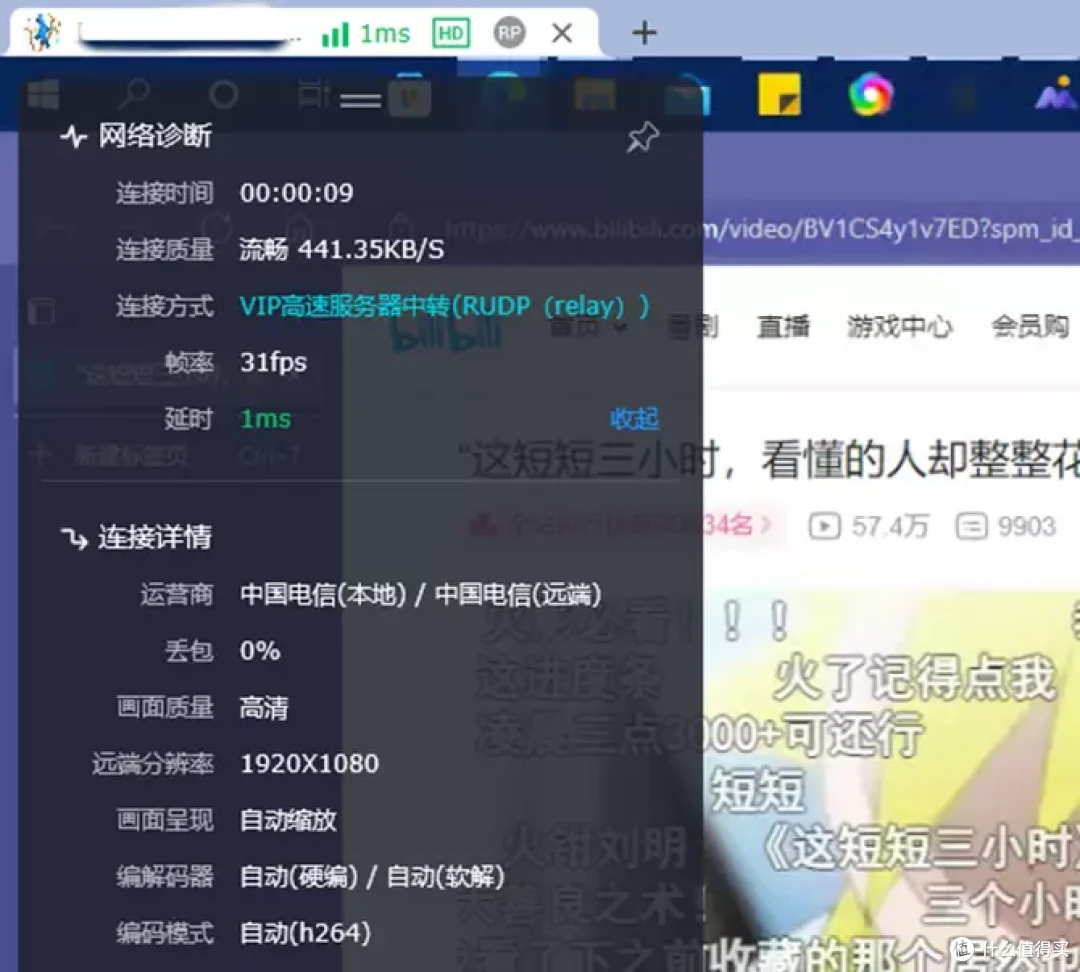This screenshot has height=972, width=1080.
Task: Click the 1ms latency label in tab
Action: [385, 33]
